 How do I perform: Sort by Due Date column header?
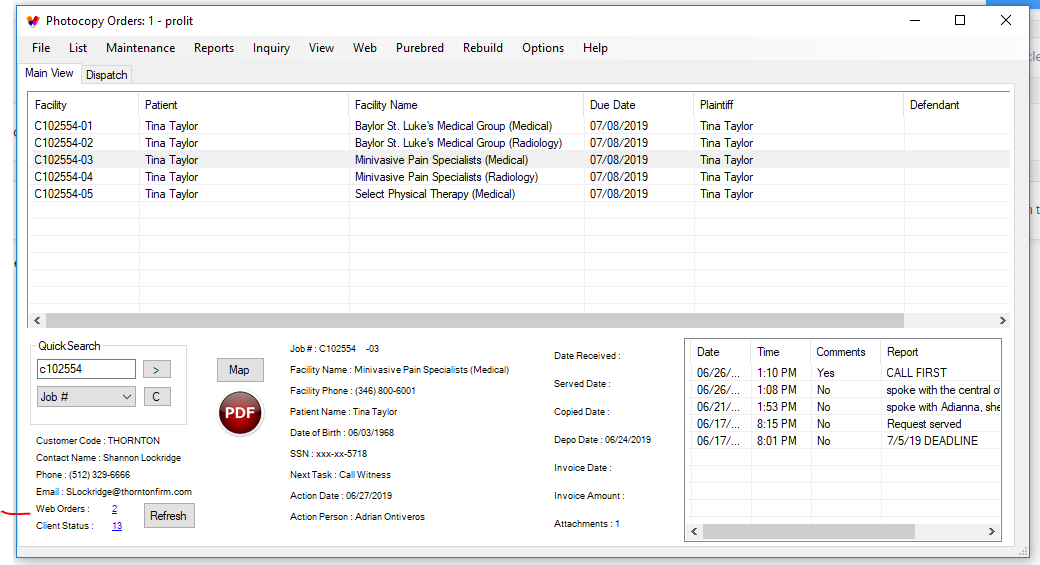click(639, 105)
